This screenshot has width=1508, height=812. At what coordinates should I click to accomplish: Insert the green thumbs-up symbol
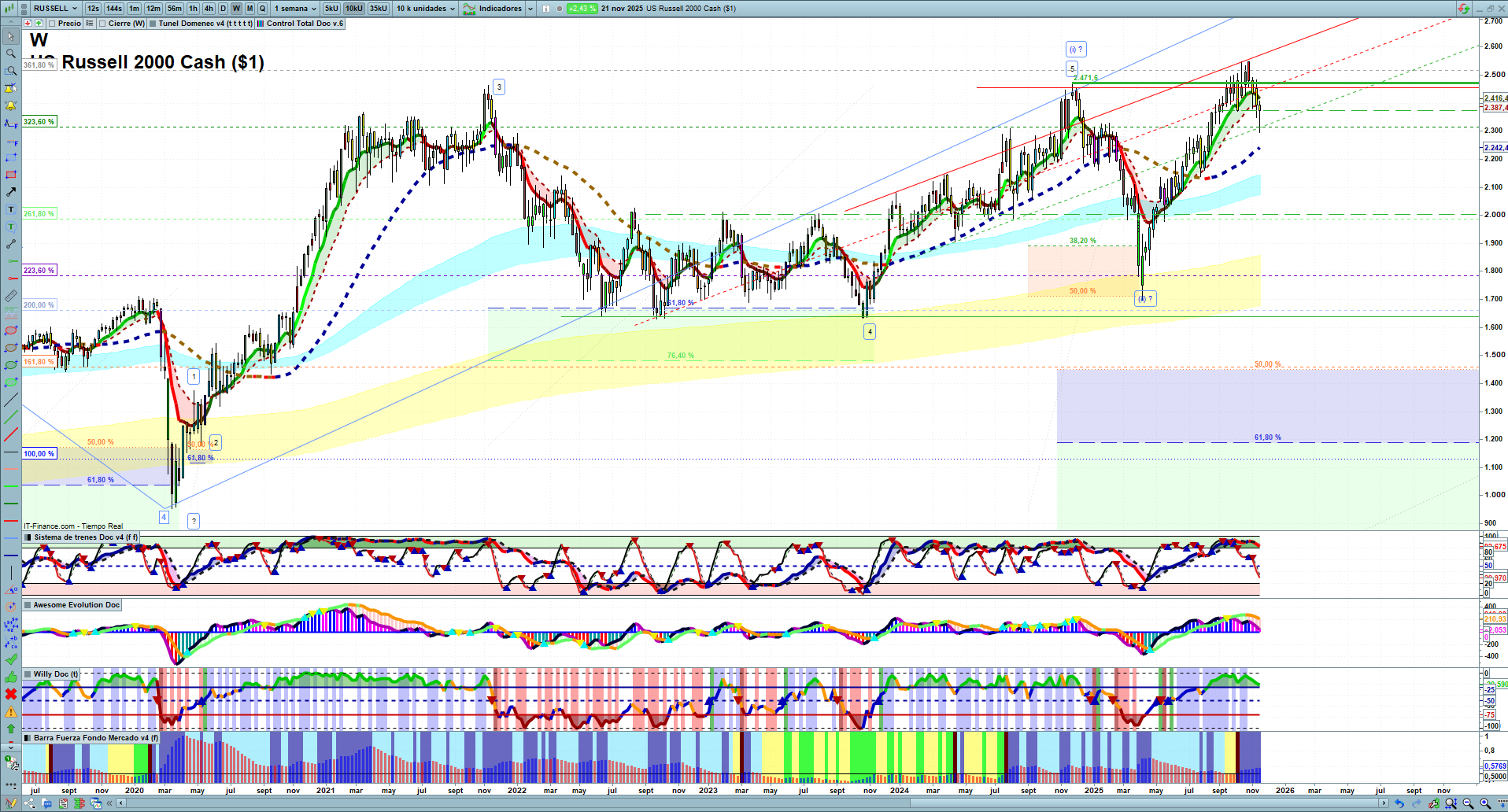point(11,677)
